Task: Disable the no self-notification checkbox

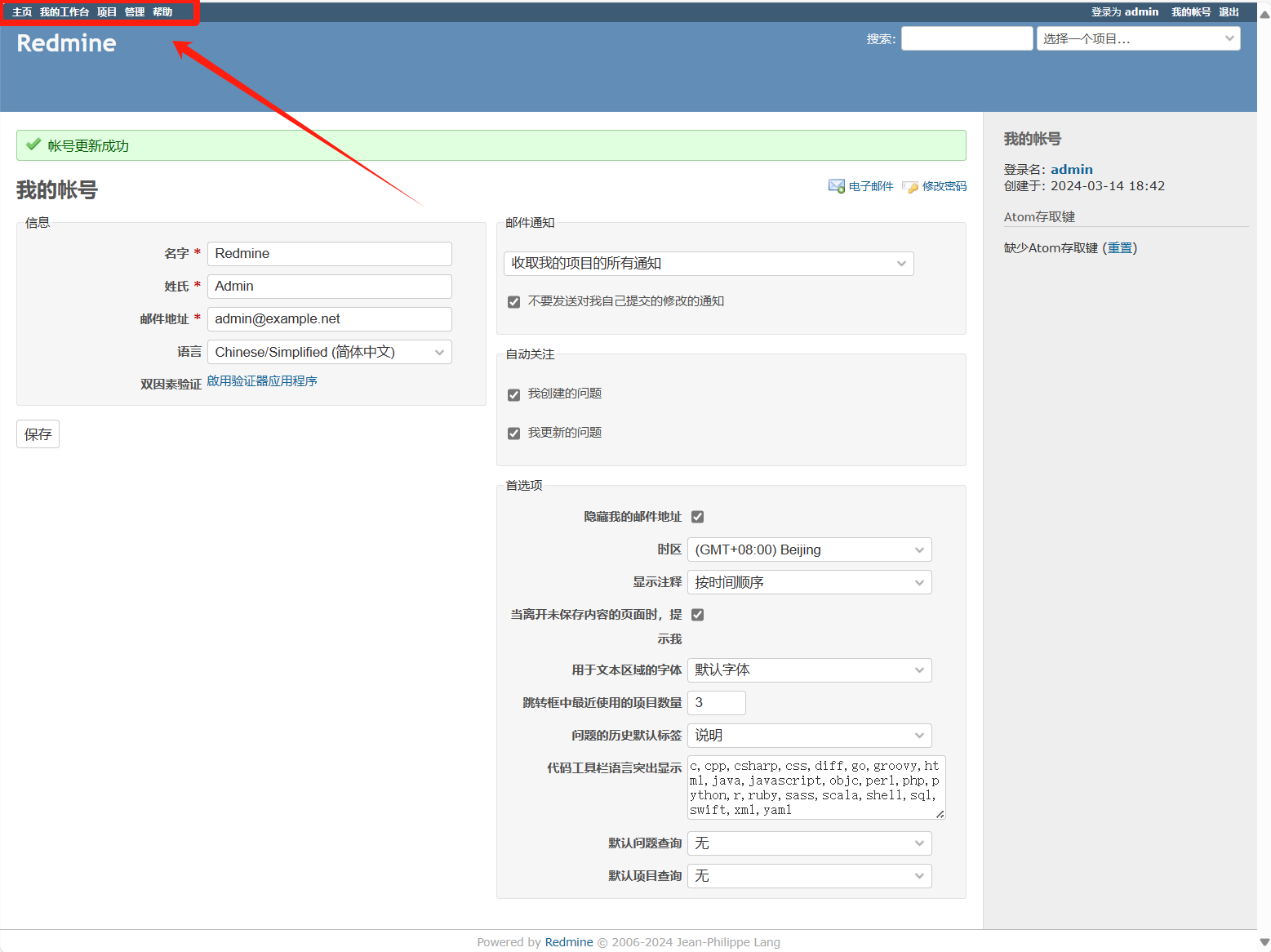Action: (513, 302)
